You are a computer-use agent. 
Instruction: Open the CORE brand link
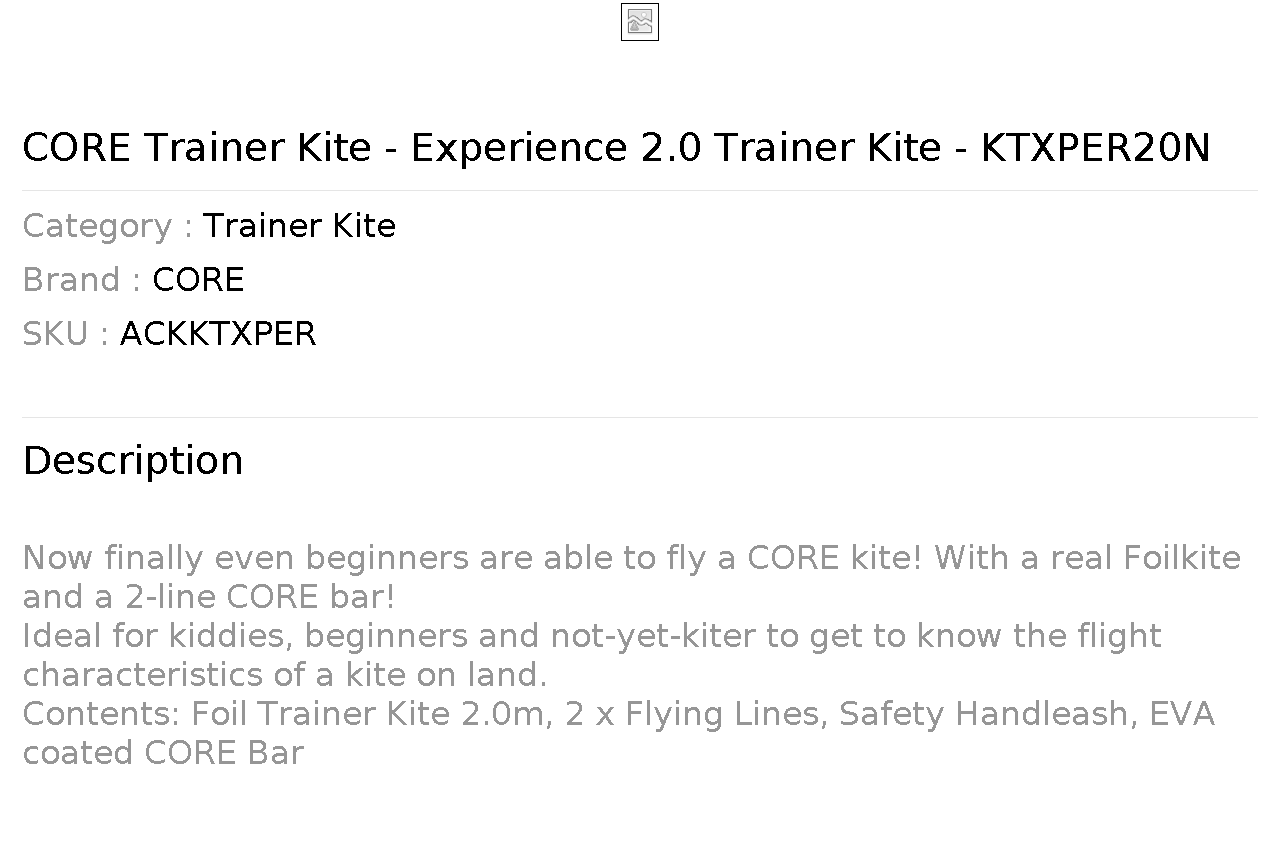click(x=198, y=280)
